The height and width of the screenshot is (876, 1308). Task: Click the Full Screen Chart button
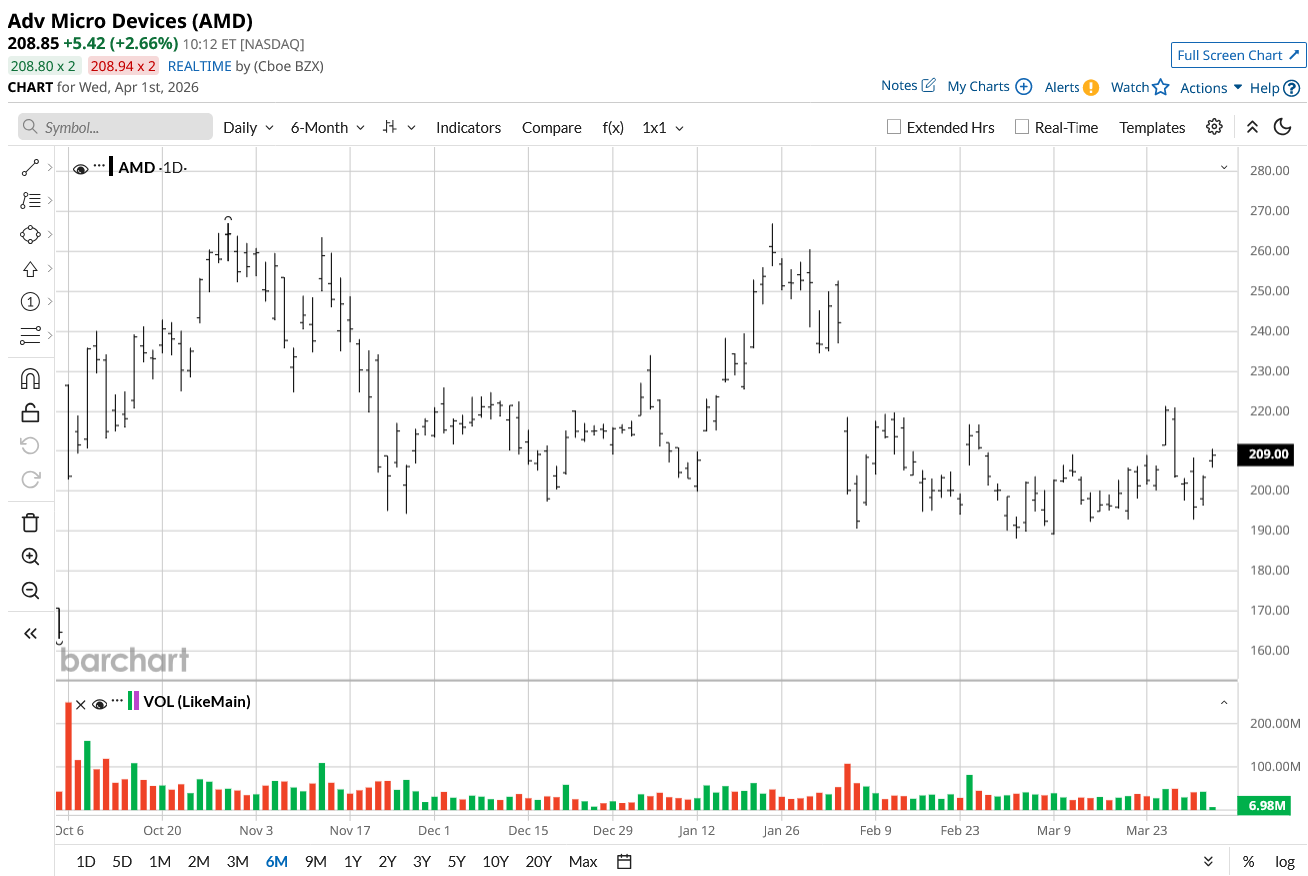(1239, 55)
